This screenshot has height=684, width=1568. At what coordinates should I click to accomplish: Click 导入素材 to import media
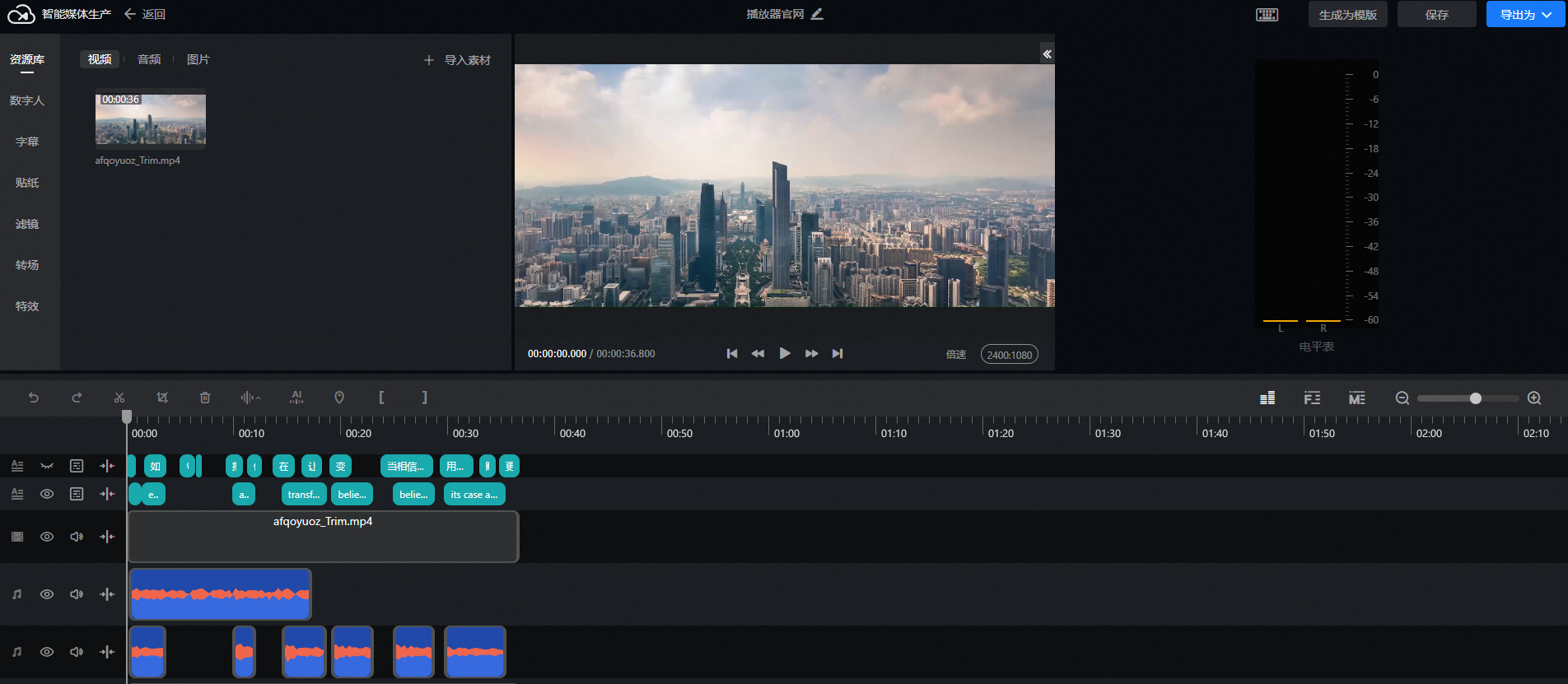[x=457, y=60]
